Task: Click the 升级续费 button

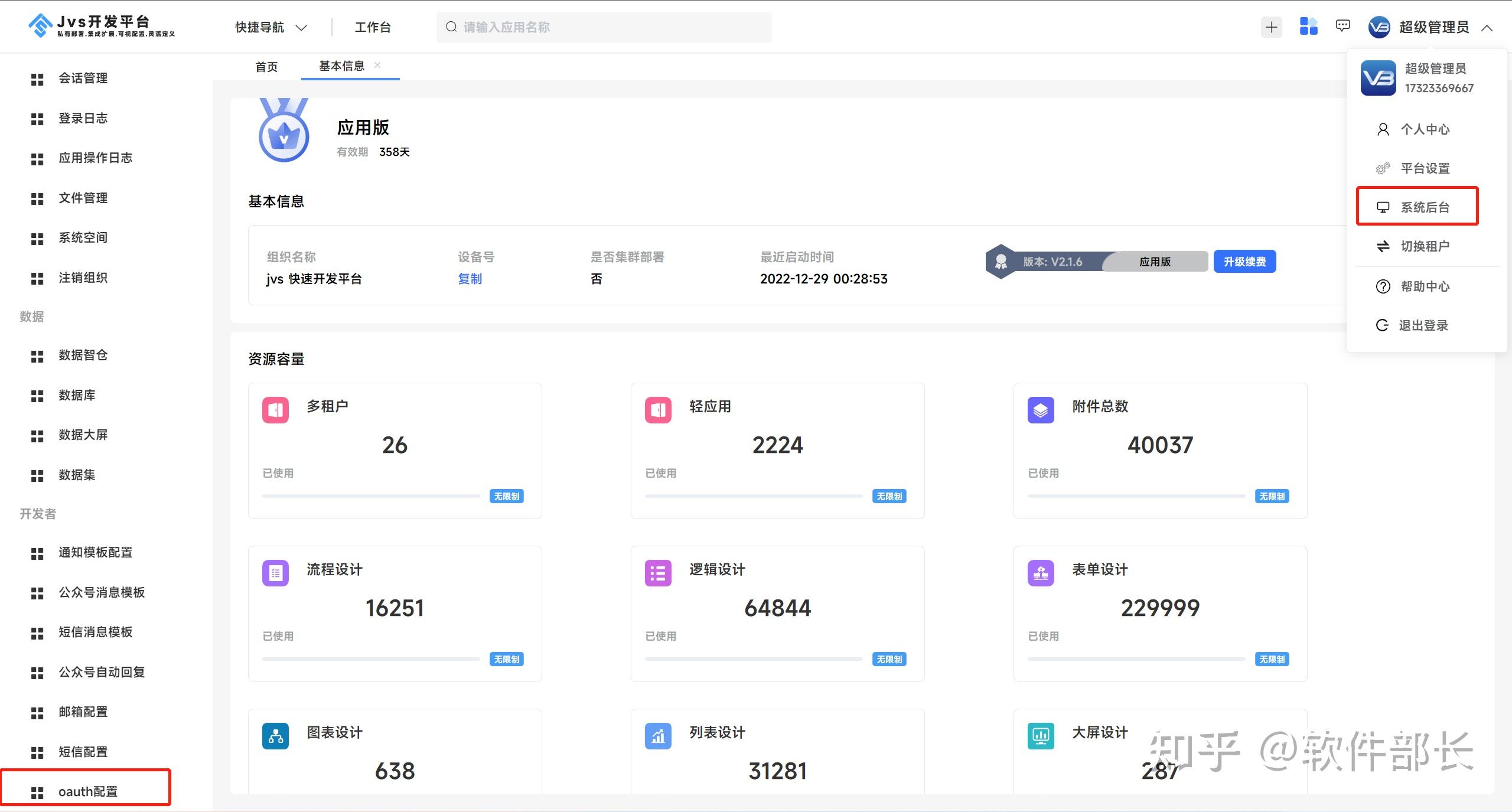Action: click(1244, 261)
